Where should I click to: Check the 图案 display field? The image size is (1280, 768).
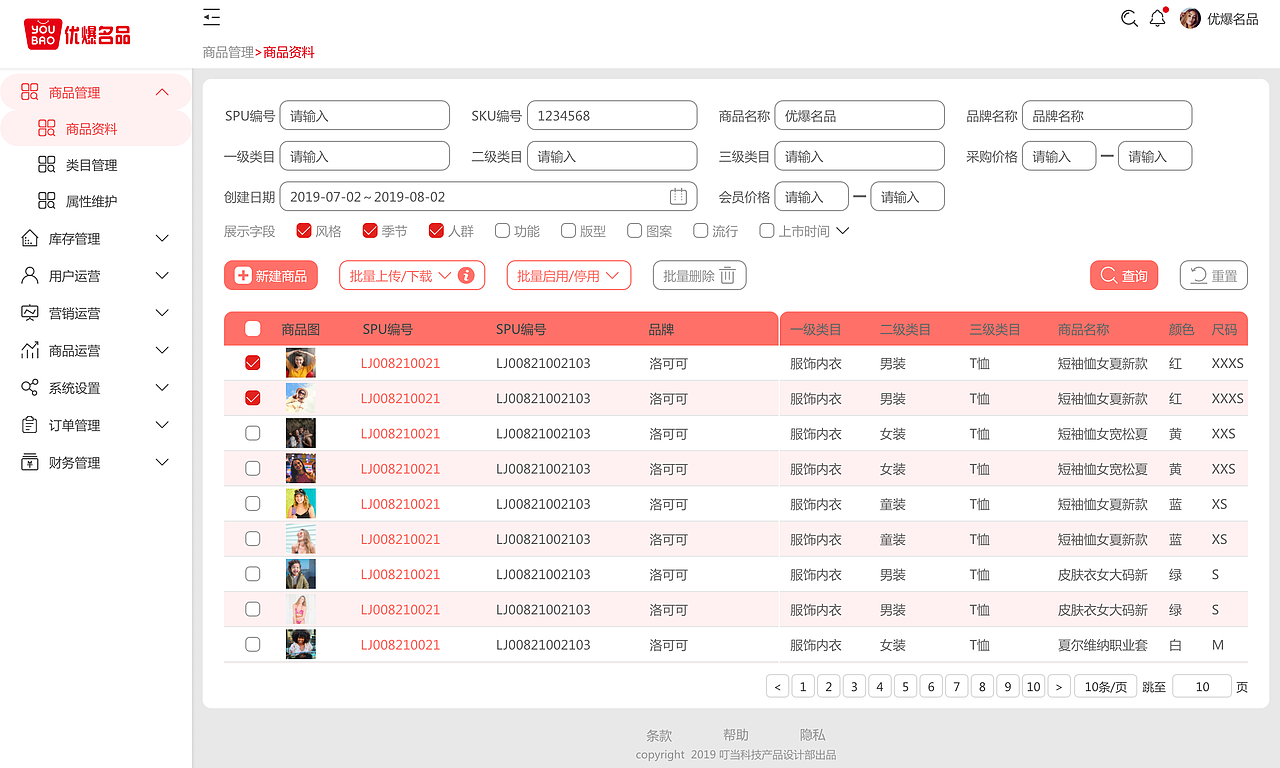(634, 230)
